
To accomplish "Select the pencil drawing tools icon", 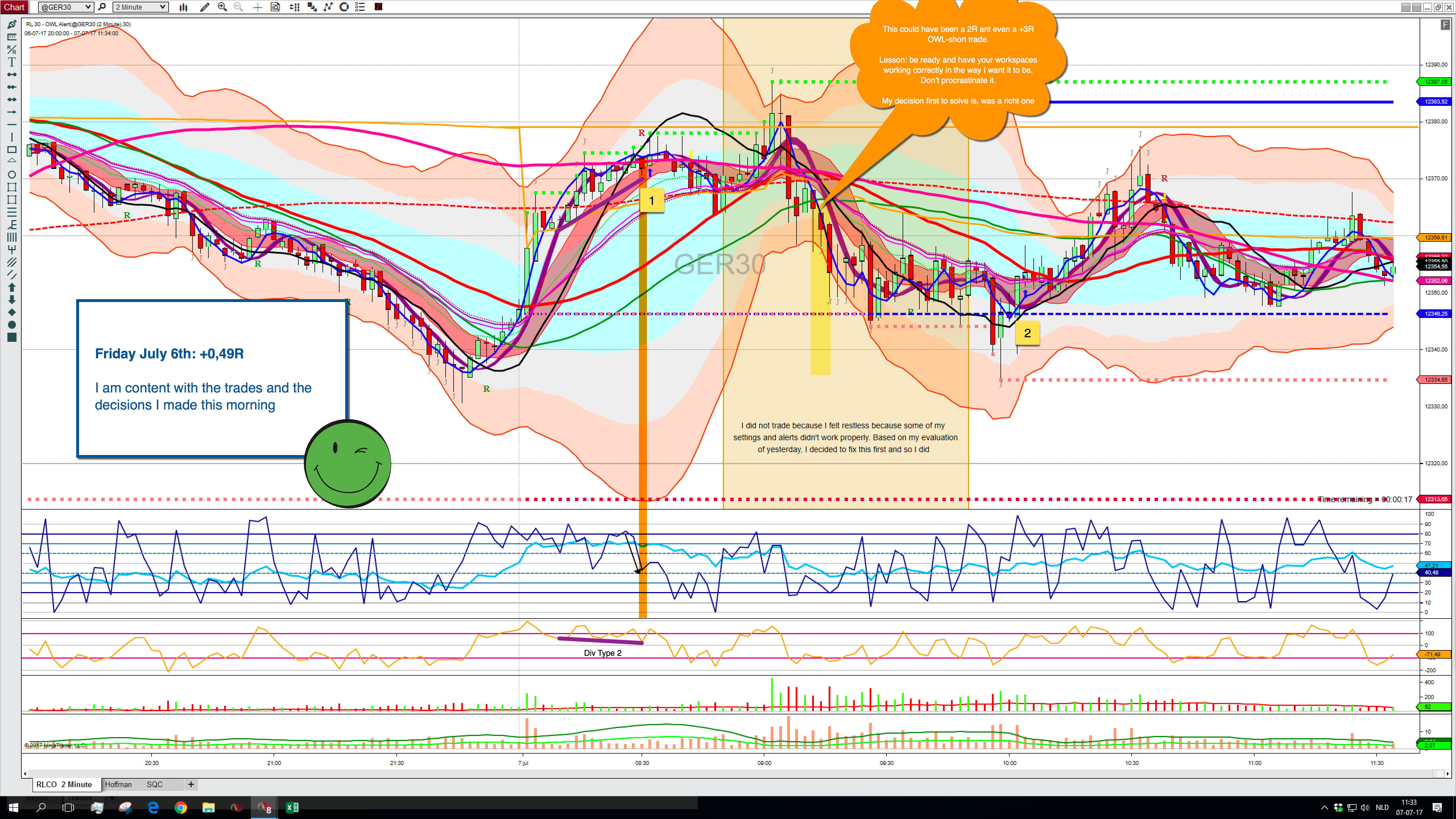I will coord(204,7).
